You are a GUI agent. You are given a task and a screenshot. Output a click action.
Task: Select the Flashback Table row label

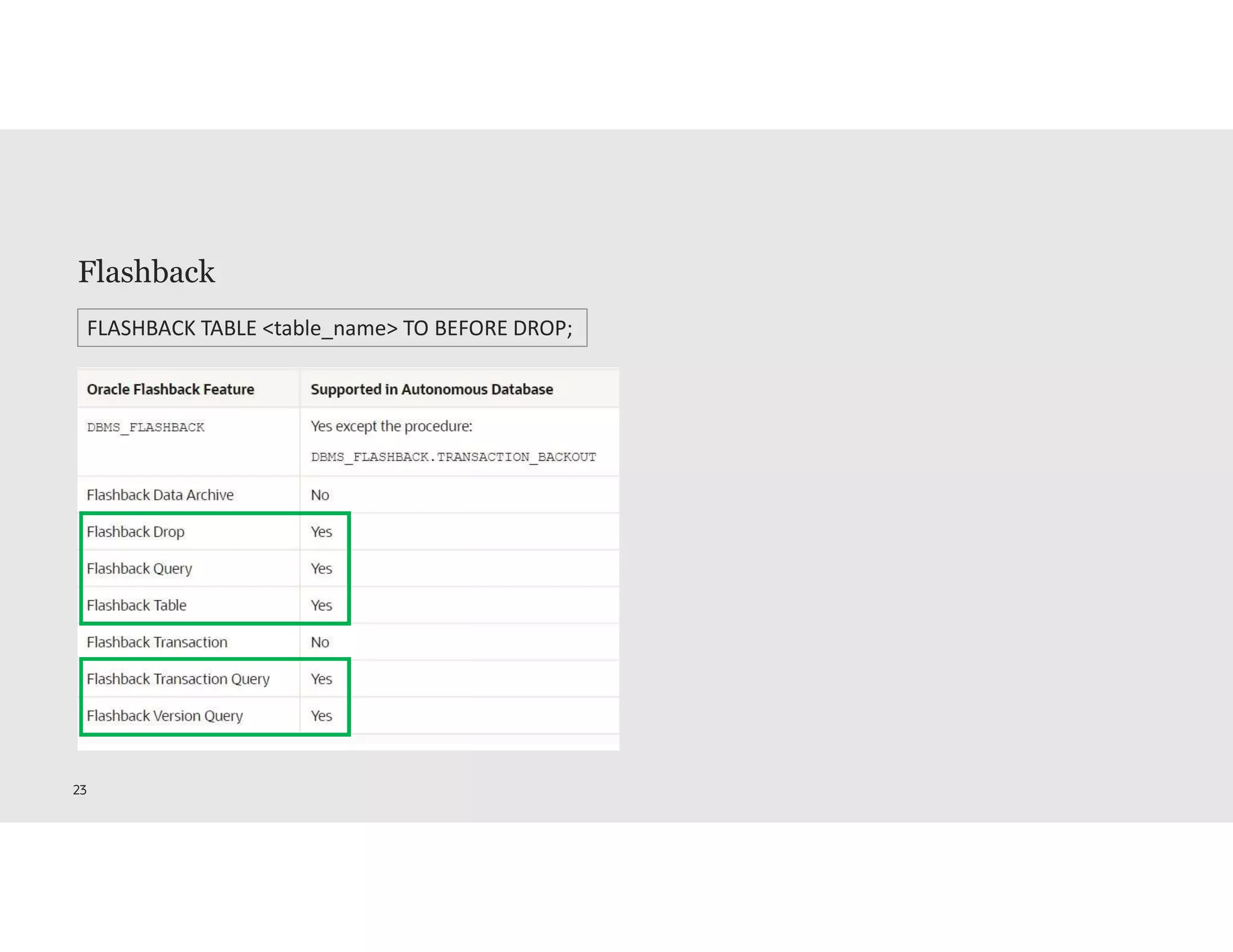[137, 605]
